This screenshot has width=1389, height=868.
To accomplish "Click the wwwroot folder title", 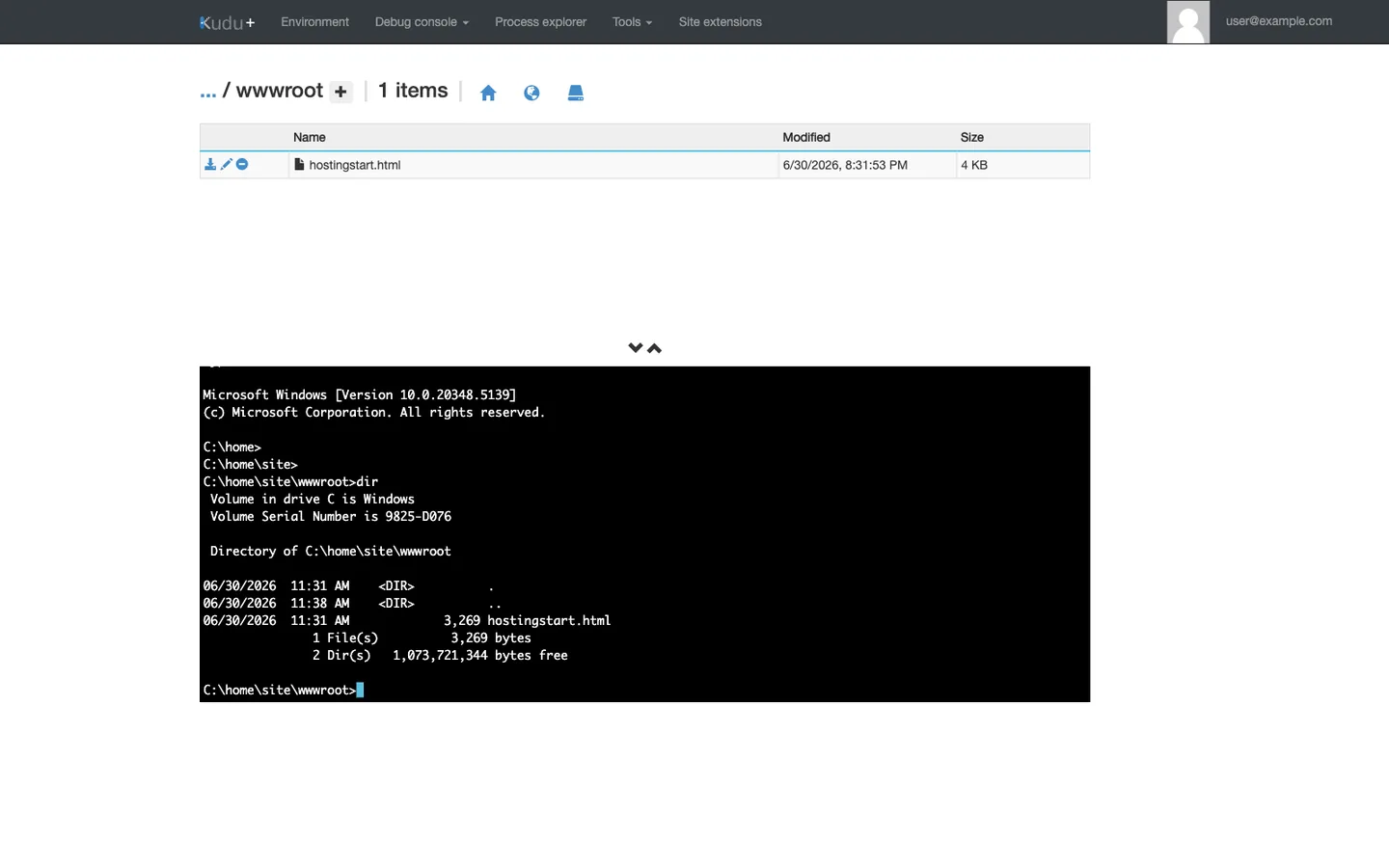I will [x=280, y=91].
